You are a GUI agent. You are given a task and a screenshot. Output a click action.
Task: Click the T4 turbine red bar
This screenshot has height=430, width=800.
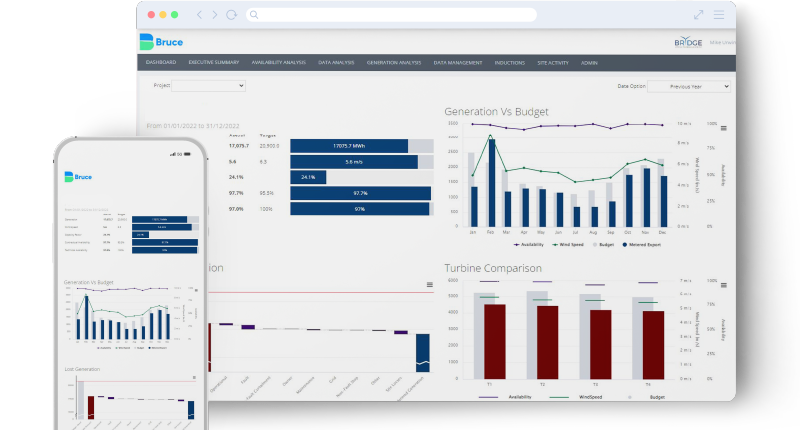(x=653, y=345)
